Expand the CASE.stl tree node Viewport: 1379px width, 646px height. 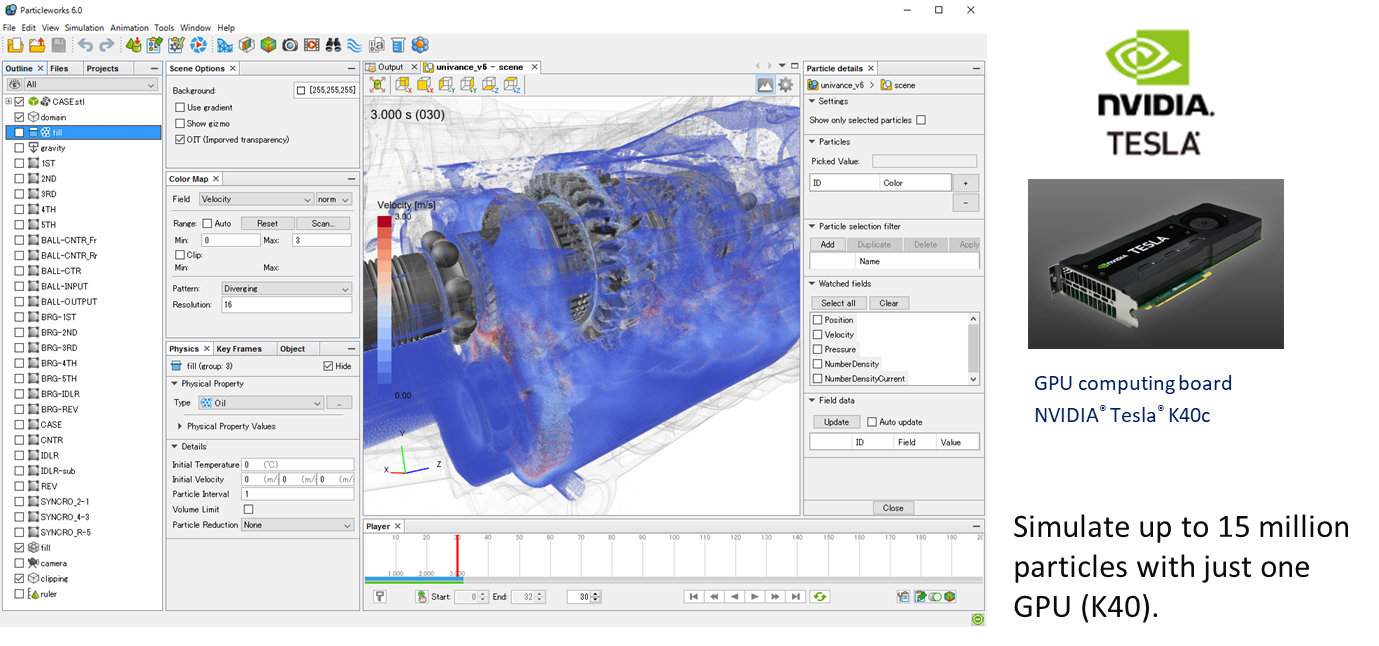tap(9, 101)
